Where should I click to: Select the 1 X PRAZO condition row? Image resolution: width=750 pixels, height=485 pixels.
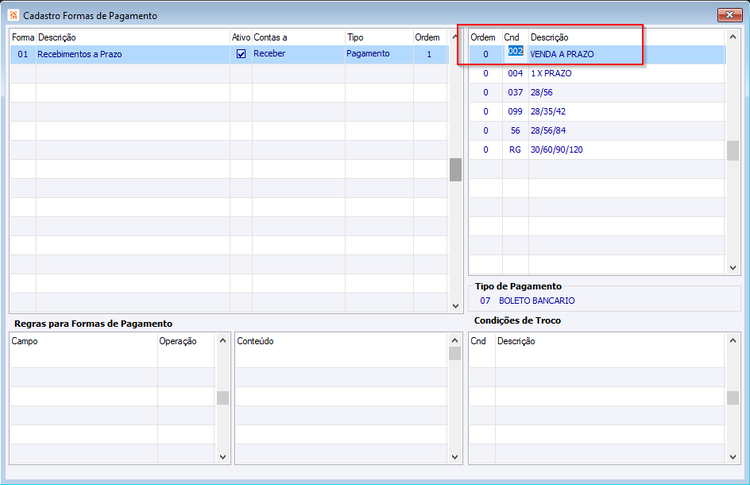(597, 73)
